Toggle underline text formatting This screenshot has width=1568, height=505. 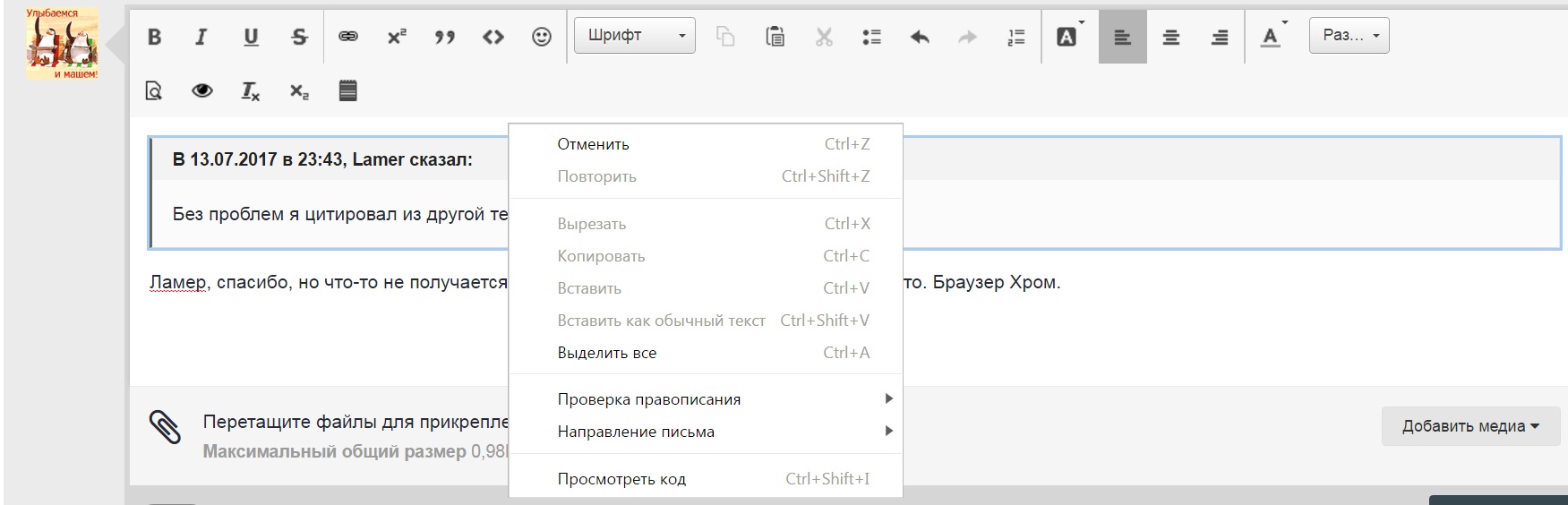(x=251, y=37)
